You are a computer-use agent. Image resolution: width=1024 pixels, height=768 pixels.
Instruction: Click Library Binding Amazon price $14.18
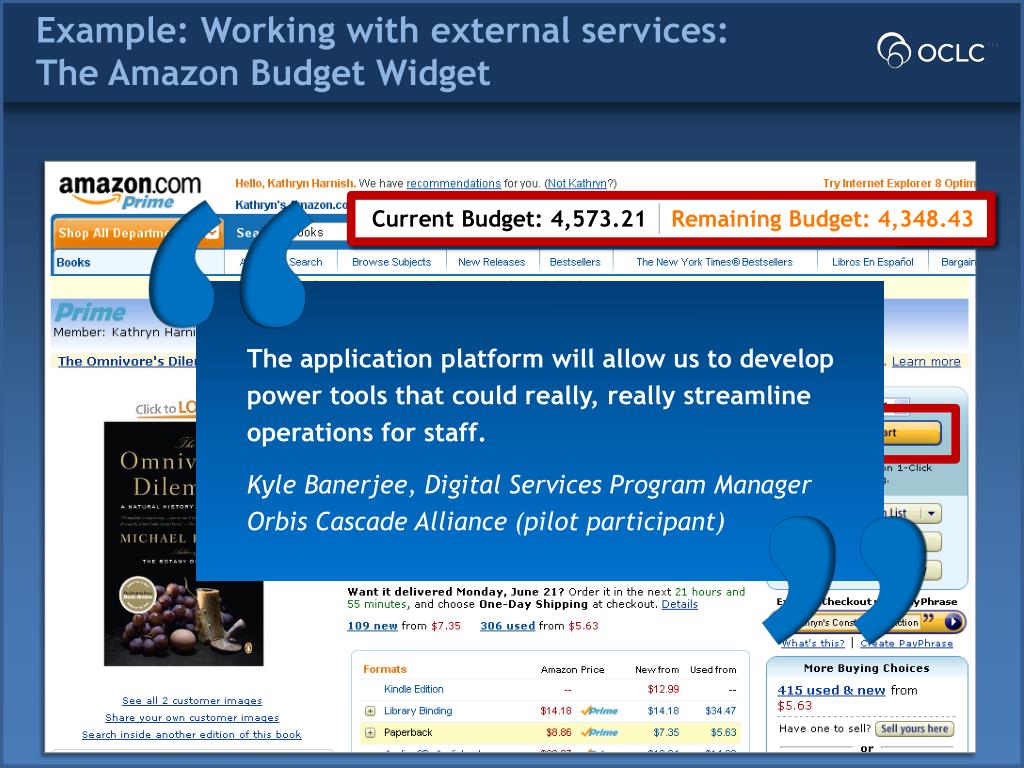[556, 711]
